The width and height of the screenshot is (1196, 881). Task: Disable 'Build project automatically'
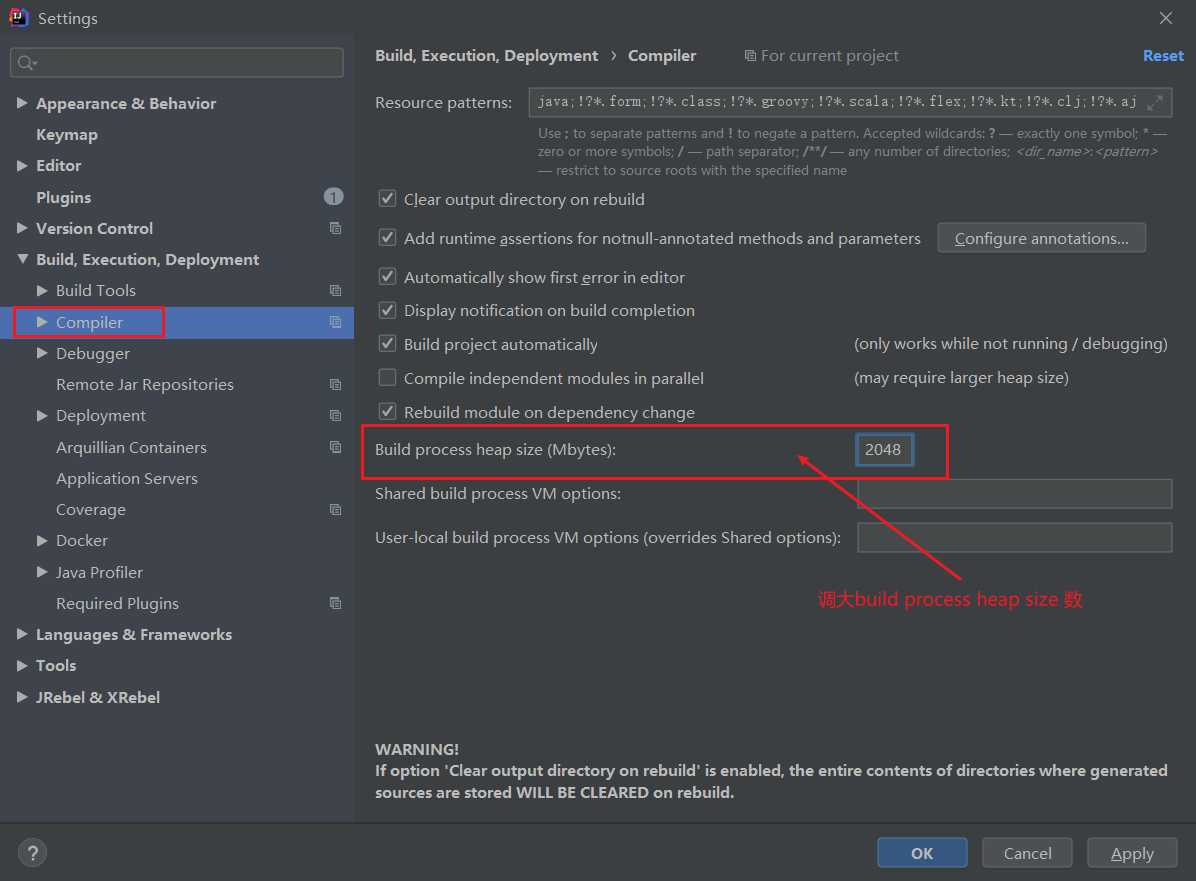click(x=387, y=343)
